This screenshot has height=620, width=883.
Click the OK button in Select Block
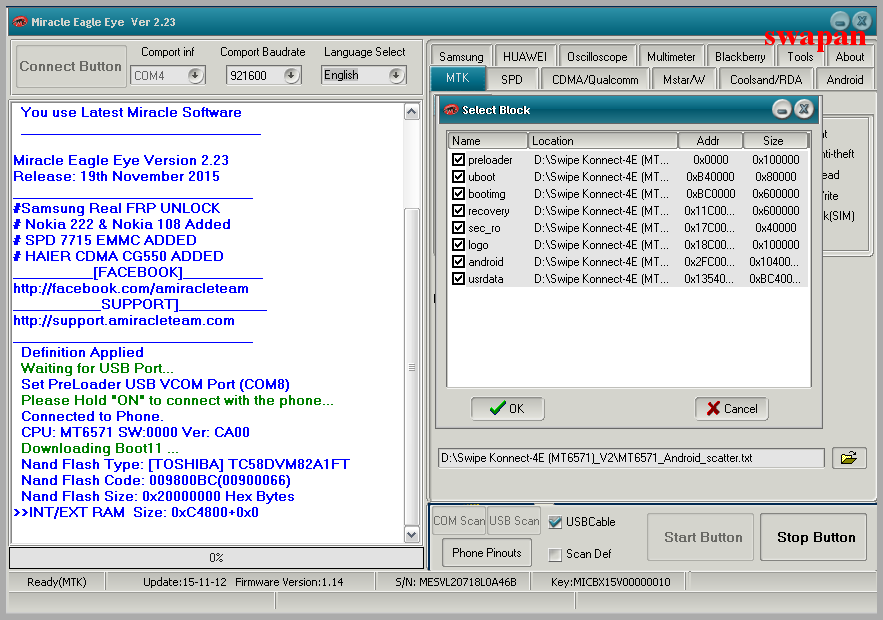(x=507, y=408)
